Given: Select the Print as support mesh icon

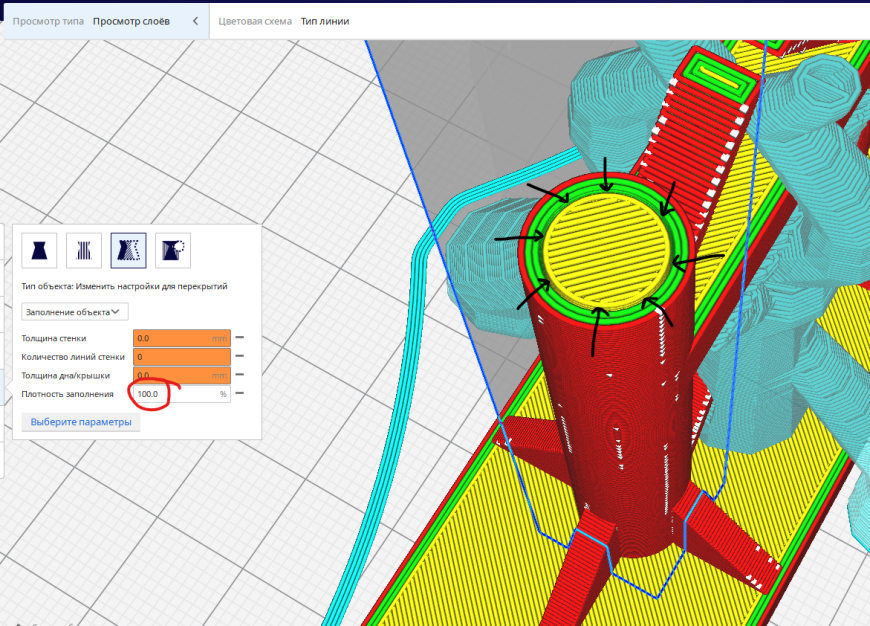Looking at the screenshot, I should tap(84, 250).
